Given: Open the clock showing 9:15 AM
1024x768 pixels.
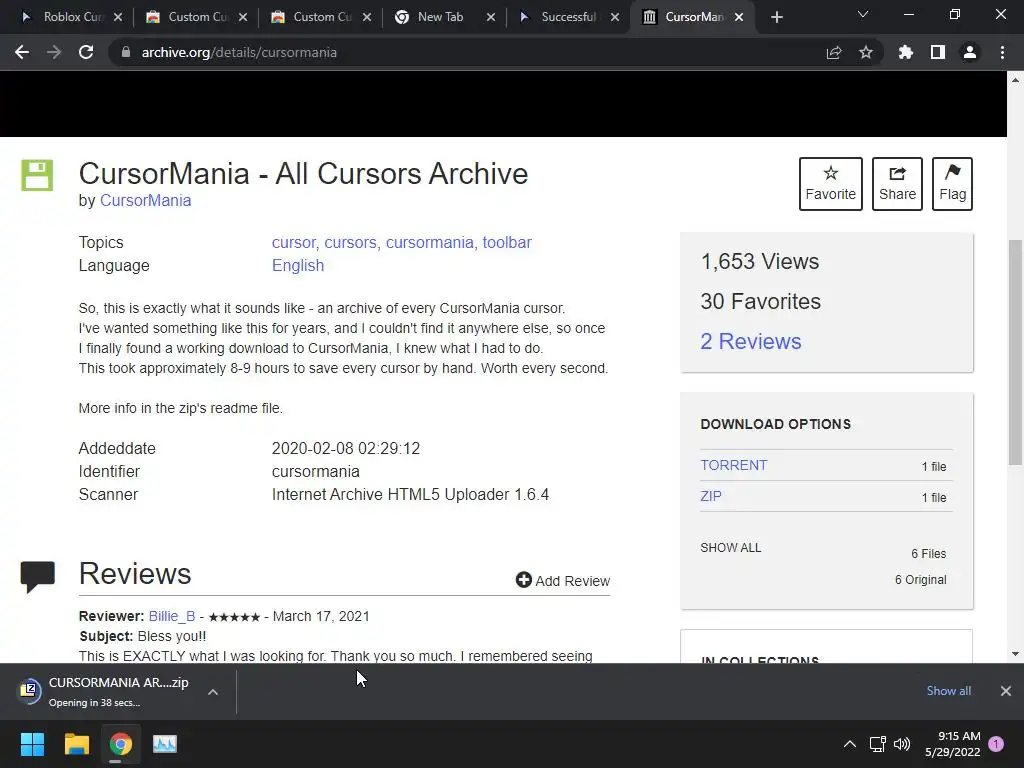Looking at the screenshot, I should 953,744.
